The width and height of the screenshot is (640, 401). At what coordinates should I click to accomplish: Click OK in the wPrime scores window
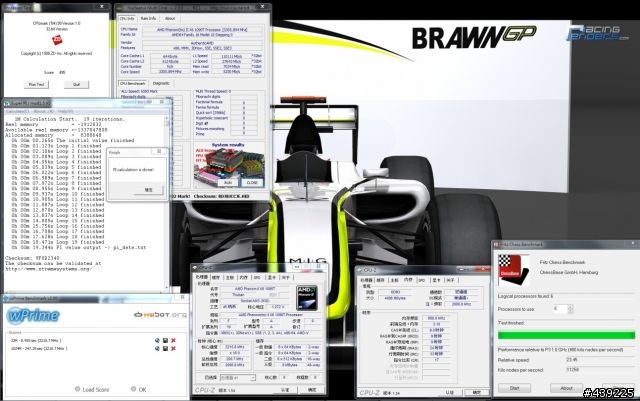pyautogui.click(x=139, y=390)
